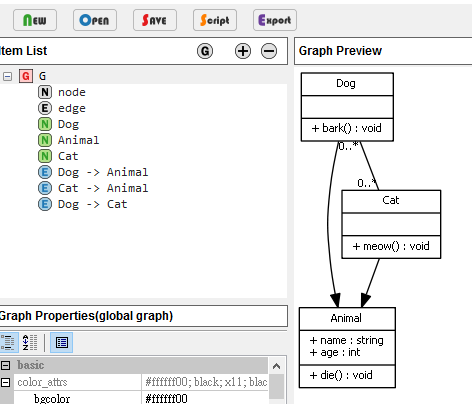The width and height of the screenshot is (472, 404).
Task: Click the Cat class box in preview
Action: coord(391,224)
